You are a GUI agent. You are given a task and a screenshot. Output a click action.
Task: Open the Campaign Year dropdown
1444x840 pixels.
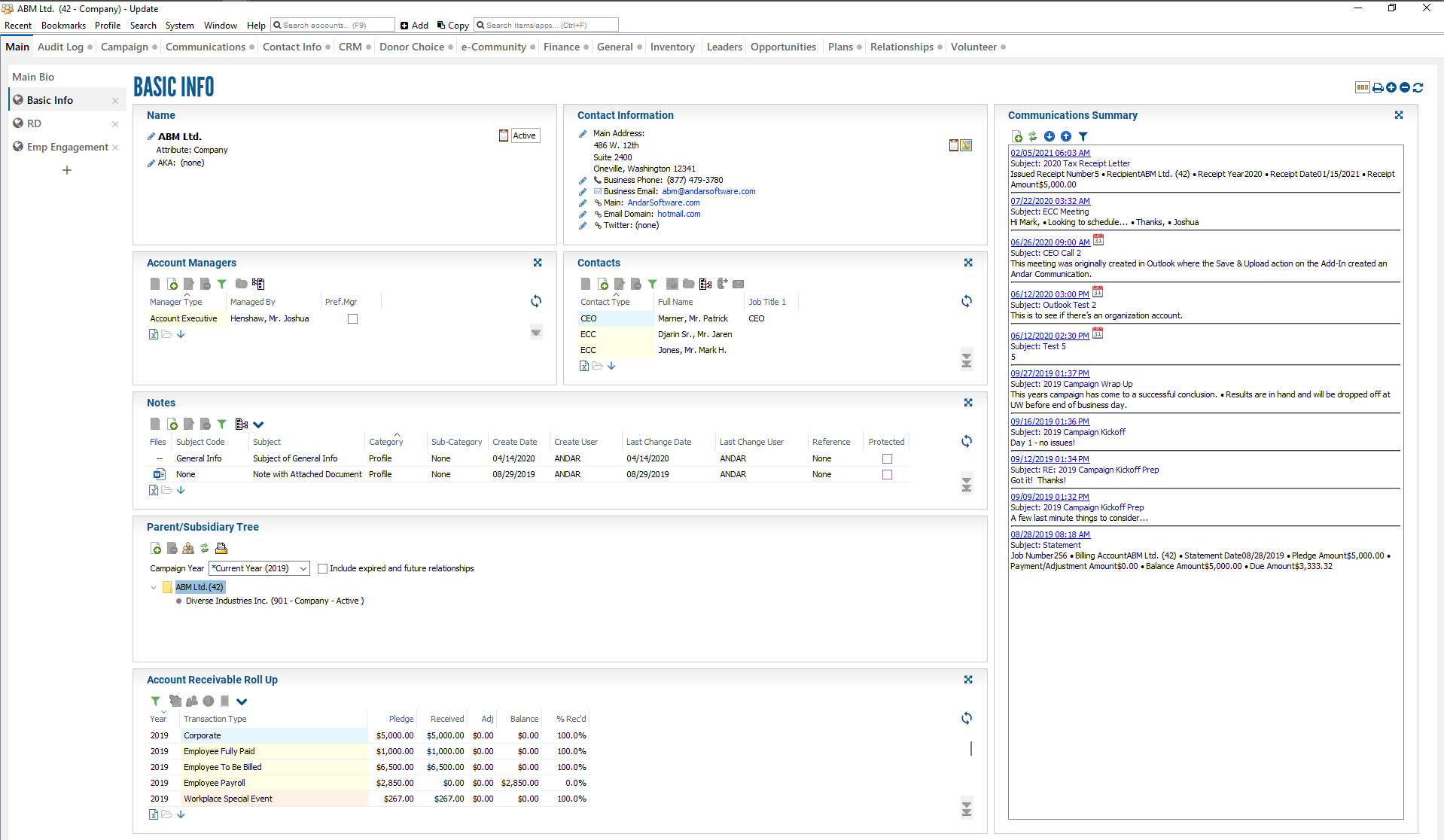[x=303, y=569]
